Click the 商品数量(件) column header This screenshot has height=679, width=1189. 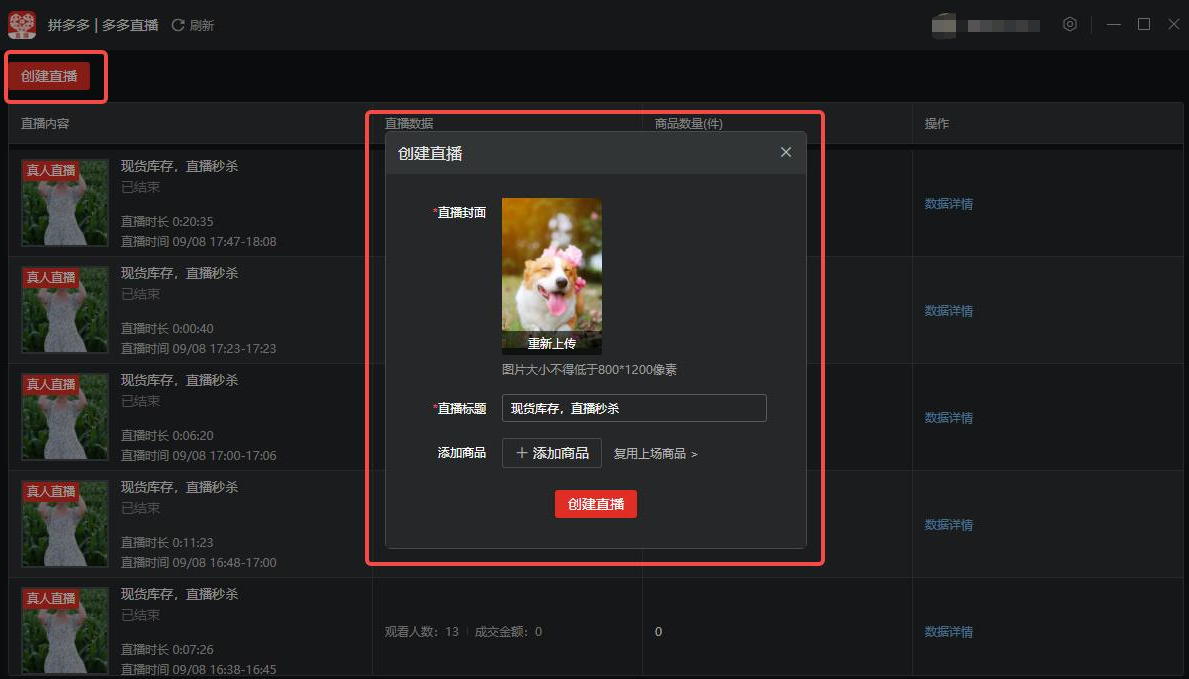point(689,123)
